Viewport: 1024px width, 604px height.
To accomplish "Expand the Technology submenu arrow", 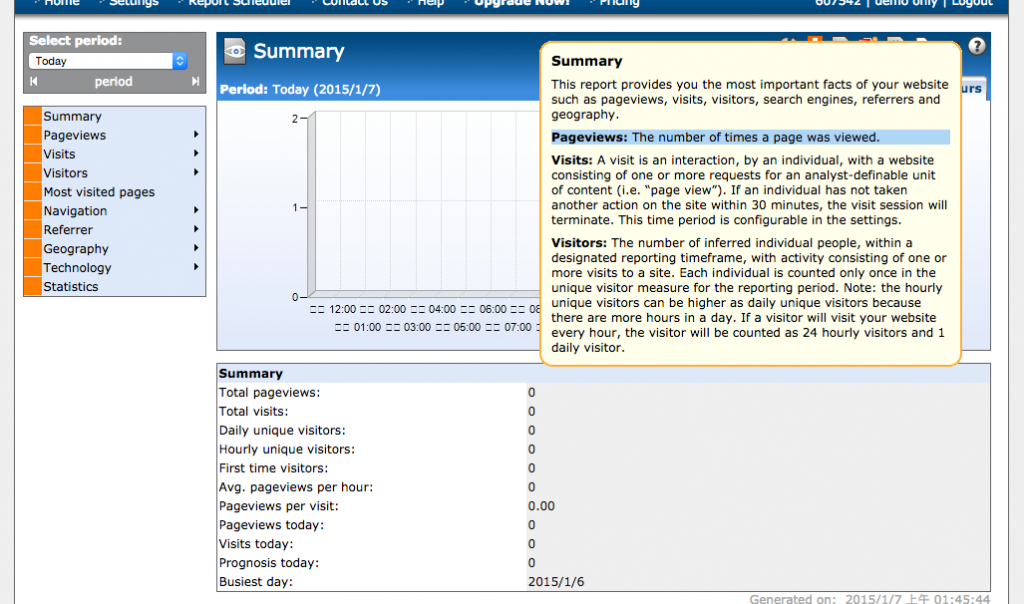I will coord(196,268).
